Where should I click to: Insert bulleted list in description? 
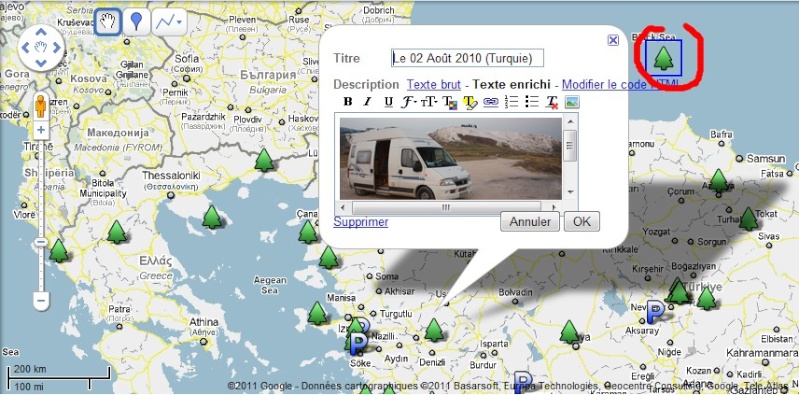[531, 101]
